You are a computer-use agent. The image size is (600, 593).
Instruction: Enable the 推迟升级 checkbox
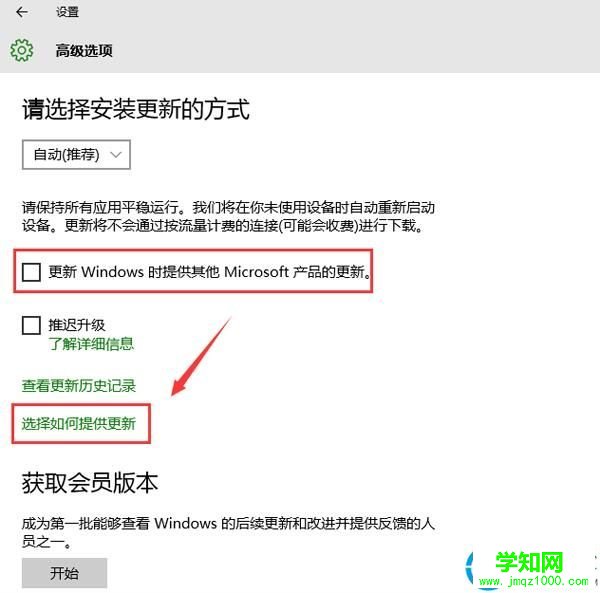[31, 325]
